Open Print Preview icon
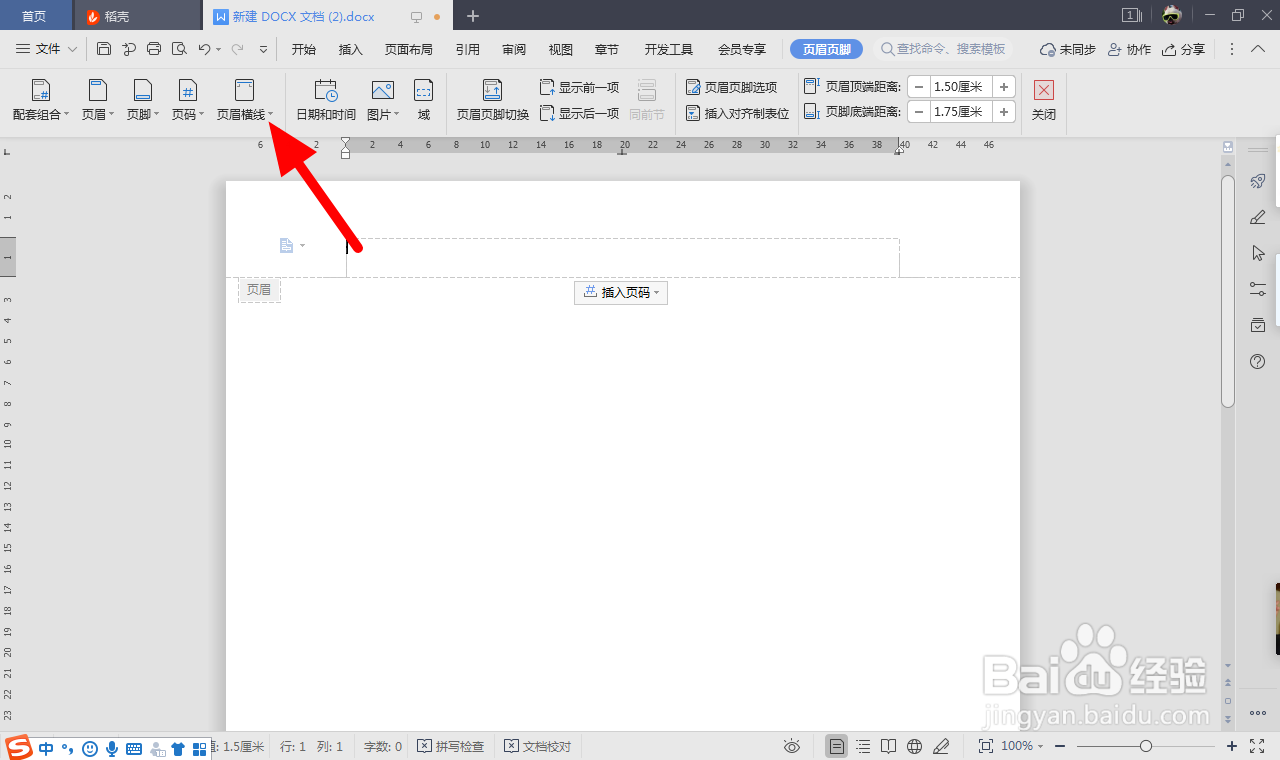 point(179,49)
